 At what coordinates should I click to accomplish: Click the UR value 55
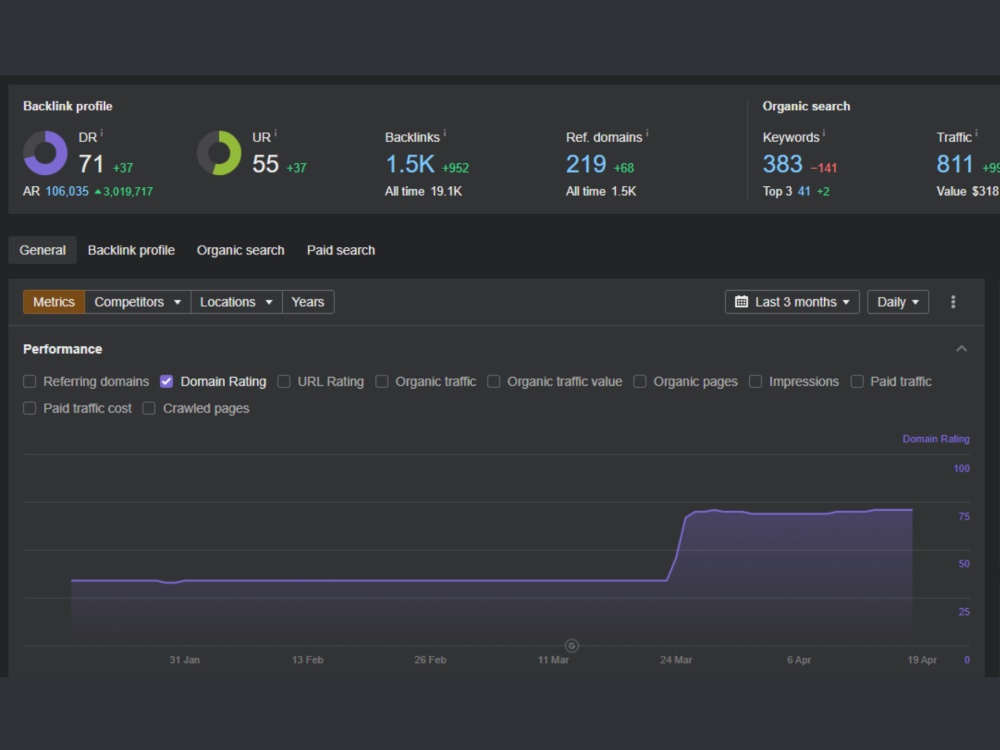265,164
